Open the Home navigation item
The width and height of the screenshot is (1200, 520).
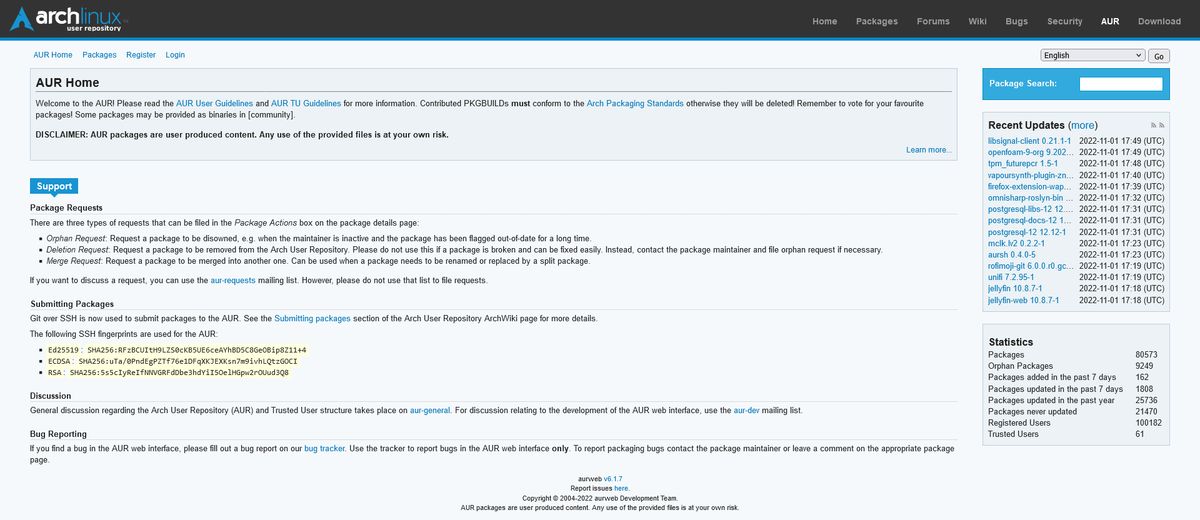tap(825, 21)
